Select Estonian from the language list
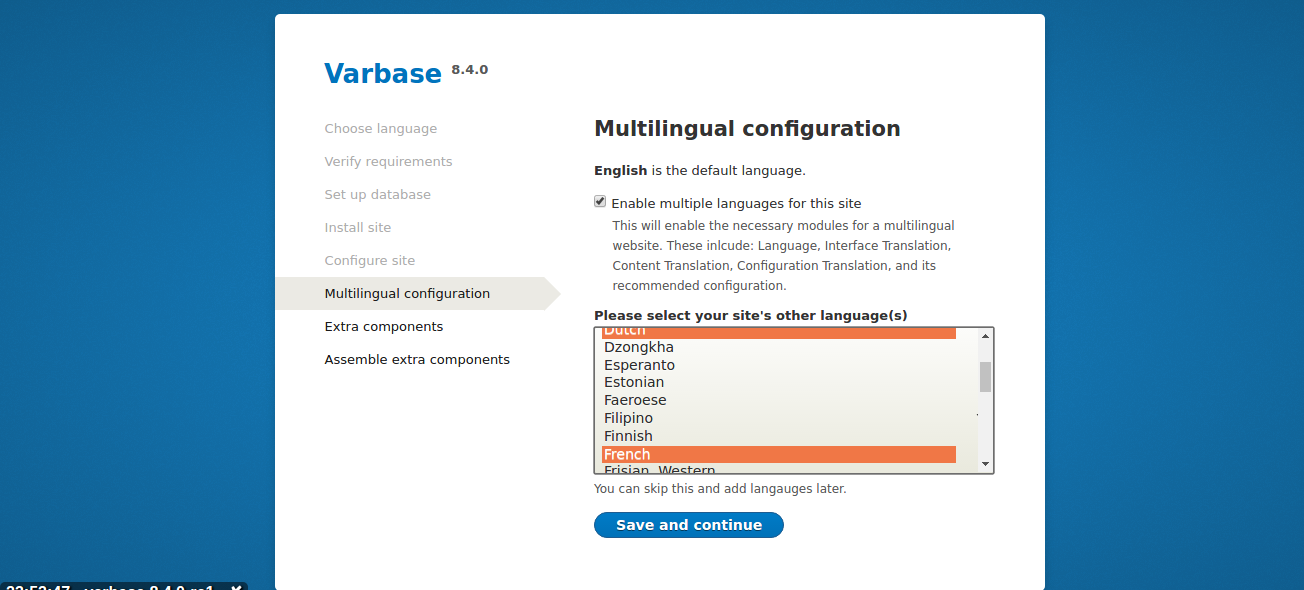This screenshot has height=590, width=1304. 700,382
